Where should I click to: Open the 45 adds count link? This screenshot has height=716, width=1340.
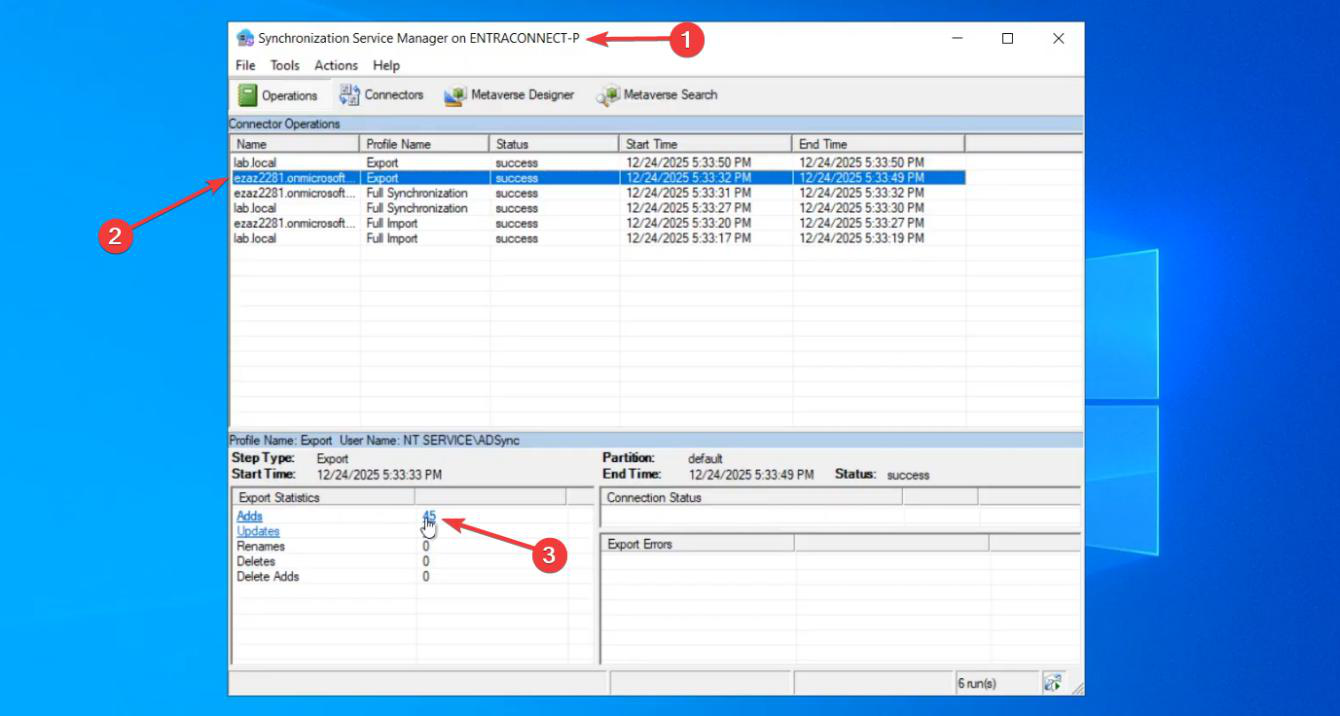429,516
